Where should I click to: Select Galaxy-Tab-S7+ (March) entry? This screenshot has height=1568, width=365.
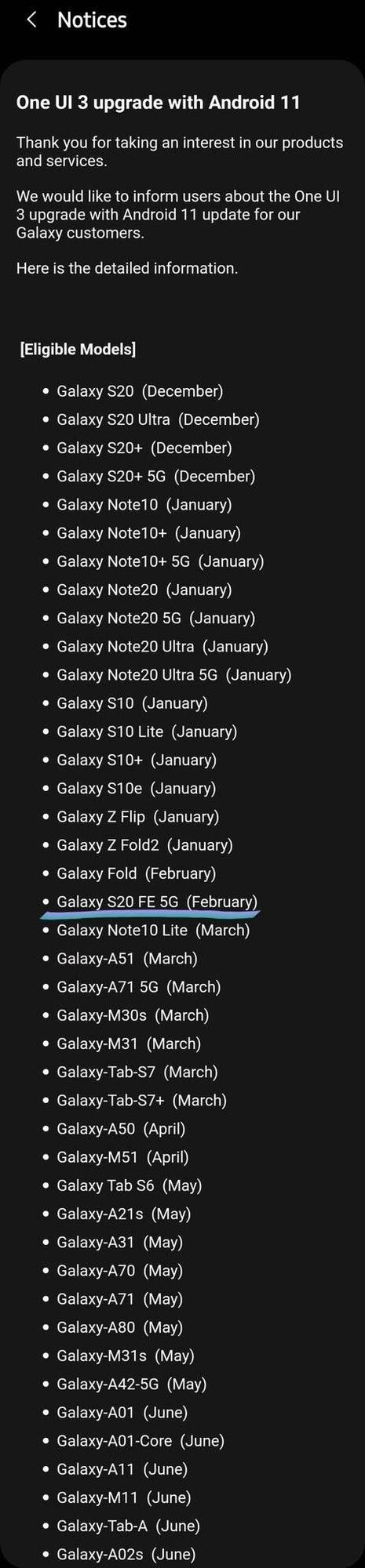tap(141, 1100)
